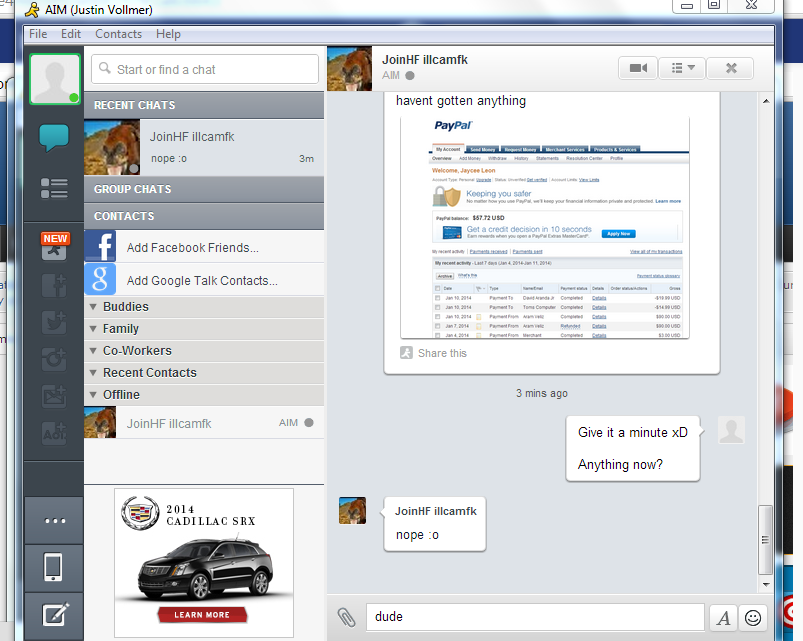Toggle the CONTACTS section header
This screenshot has width=803, height=641.
204,216
